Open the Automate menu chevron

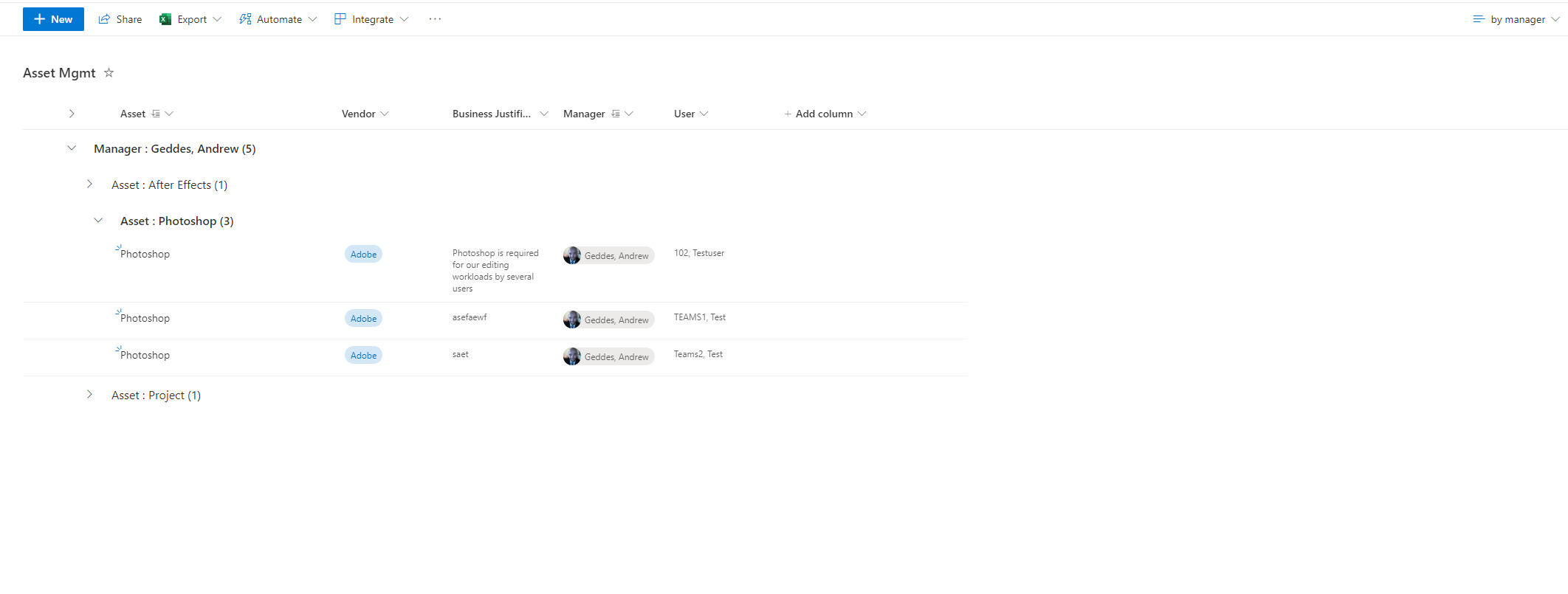coord(312,19)
